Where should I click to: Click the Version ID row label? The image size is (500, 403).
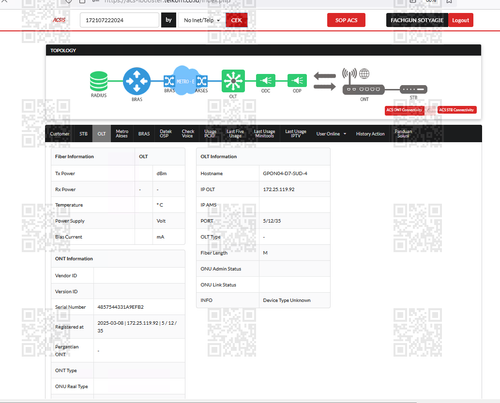pos(66,292)
